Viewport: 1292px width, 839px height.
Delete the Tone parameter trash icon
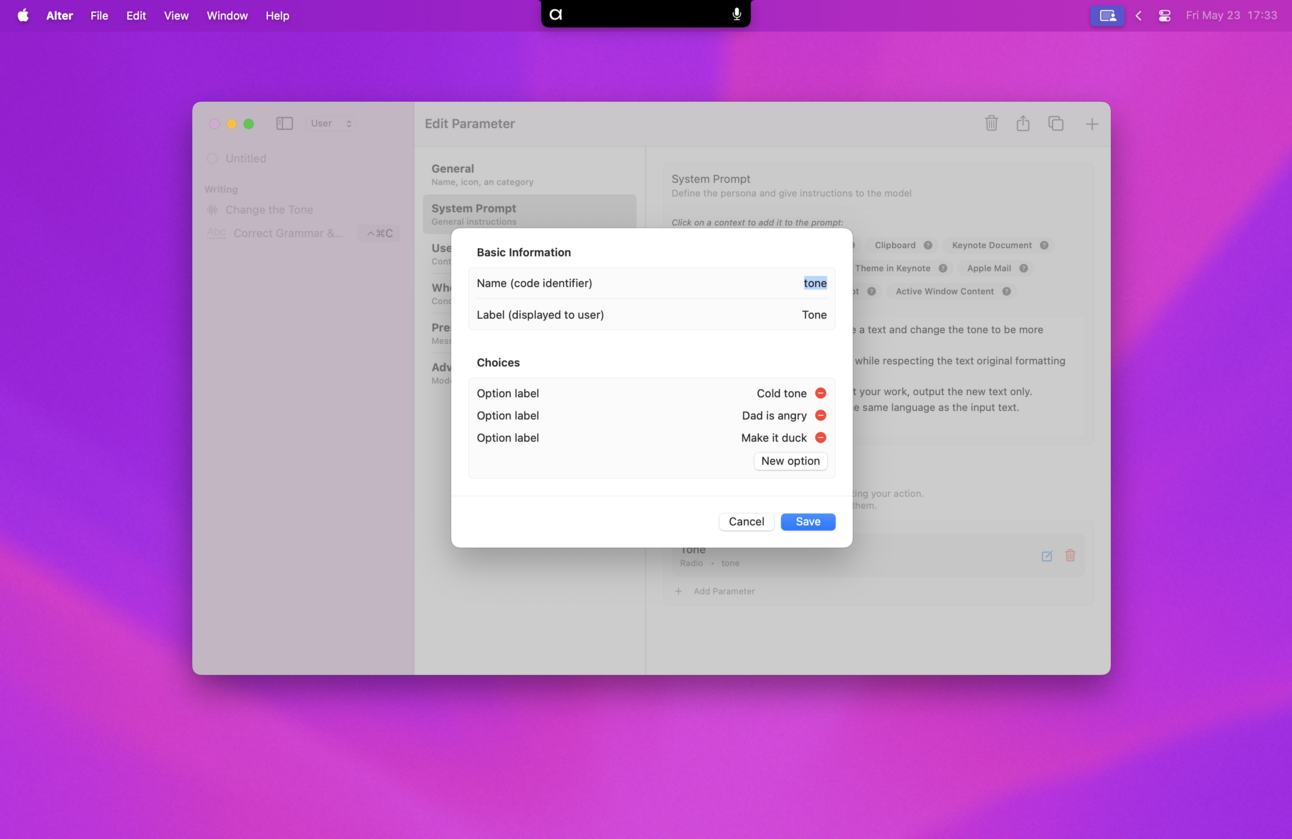pos(1070,555)
